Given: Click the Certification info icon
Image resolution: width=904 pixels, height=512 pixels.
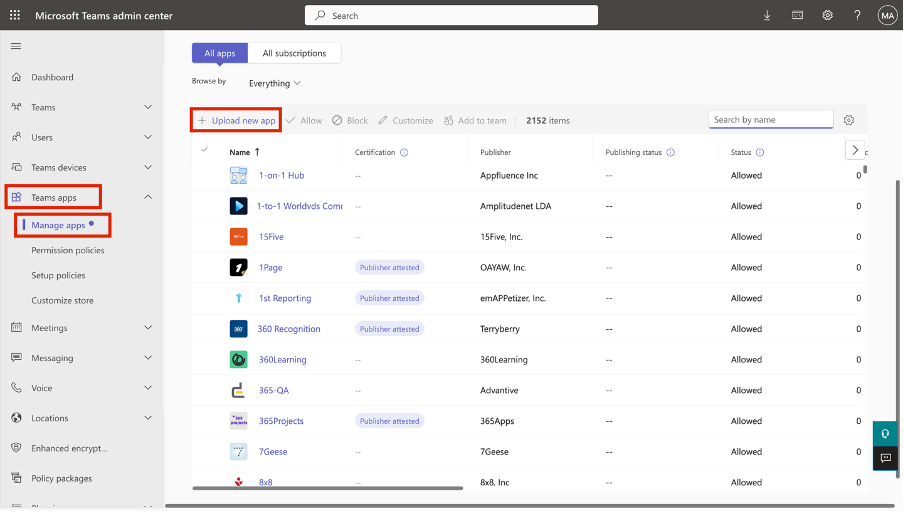Looking at the screenshot, I should (x=404, y=152).
